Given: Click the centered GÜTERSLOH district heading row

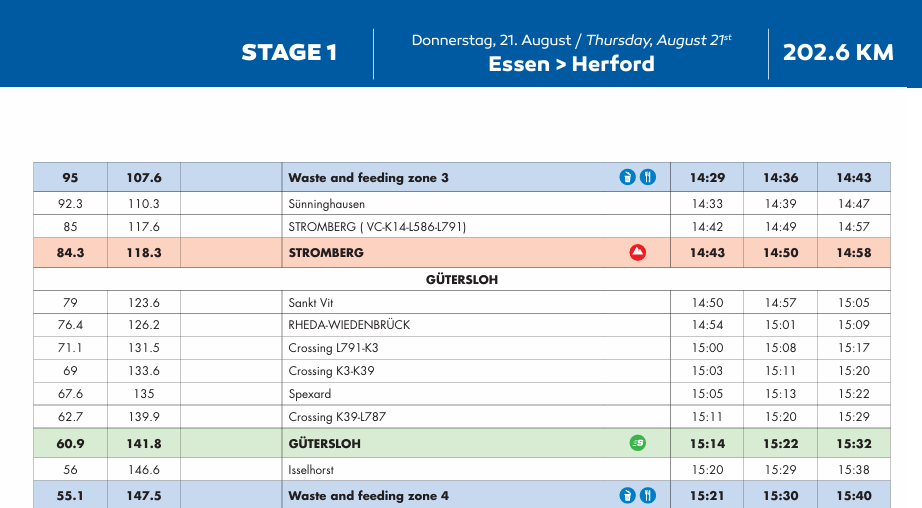Looking at the screenshot, I should (x=461, y=280).
